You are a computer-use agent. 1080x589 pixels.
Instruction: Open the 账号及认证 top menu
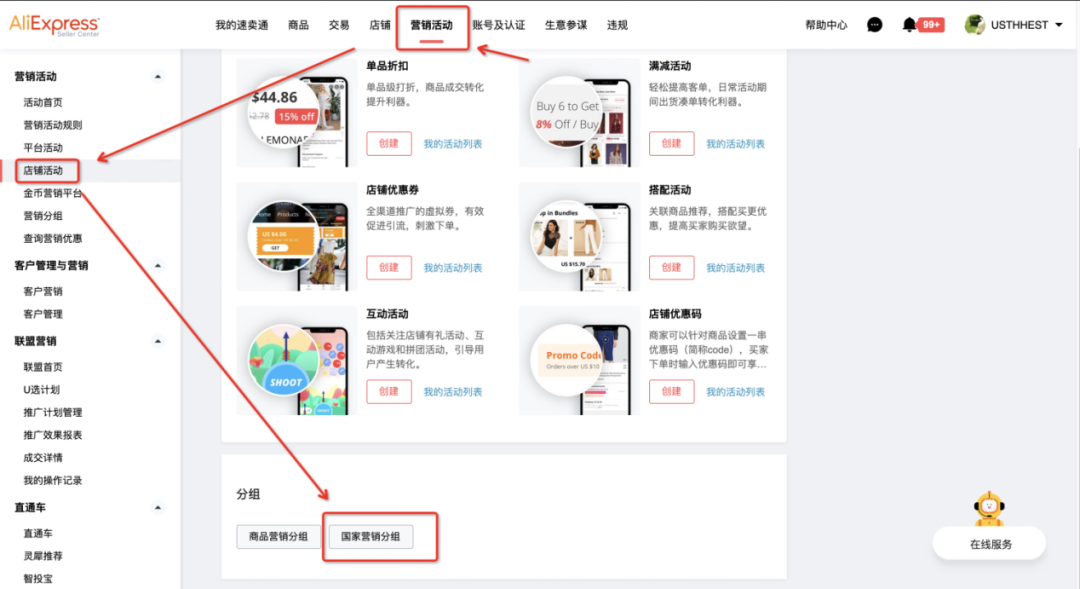(499, 25)
